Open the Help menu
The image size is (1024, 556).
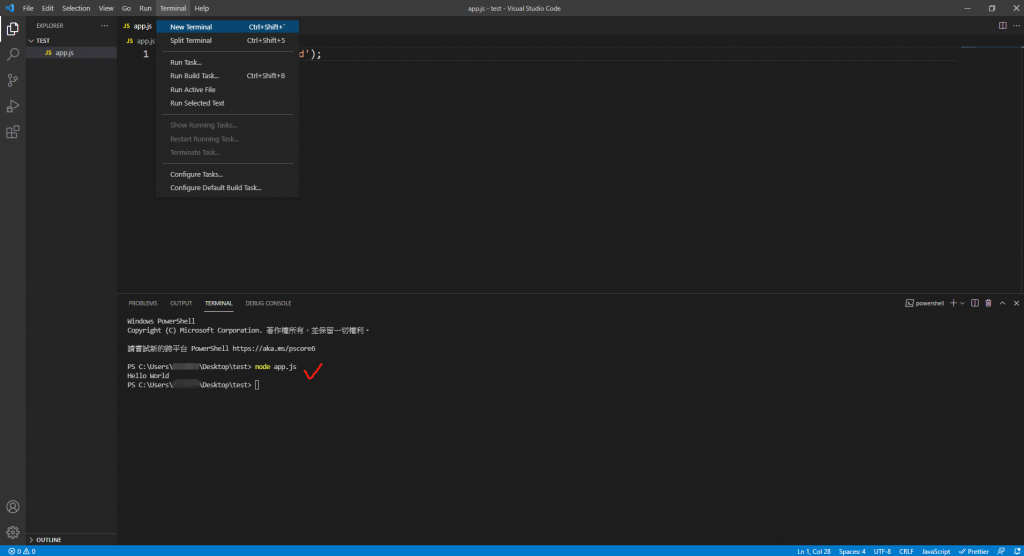pos(202,8)
